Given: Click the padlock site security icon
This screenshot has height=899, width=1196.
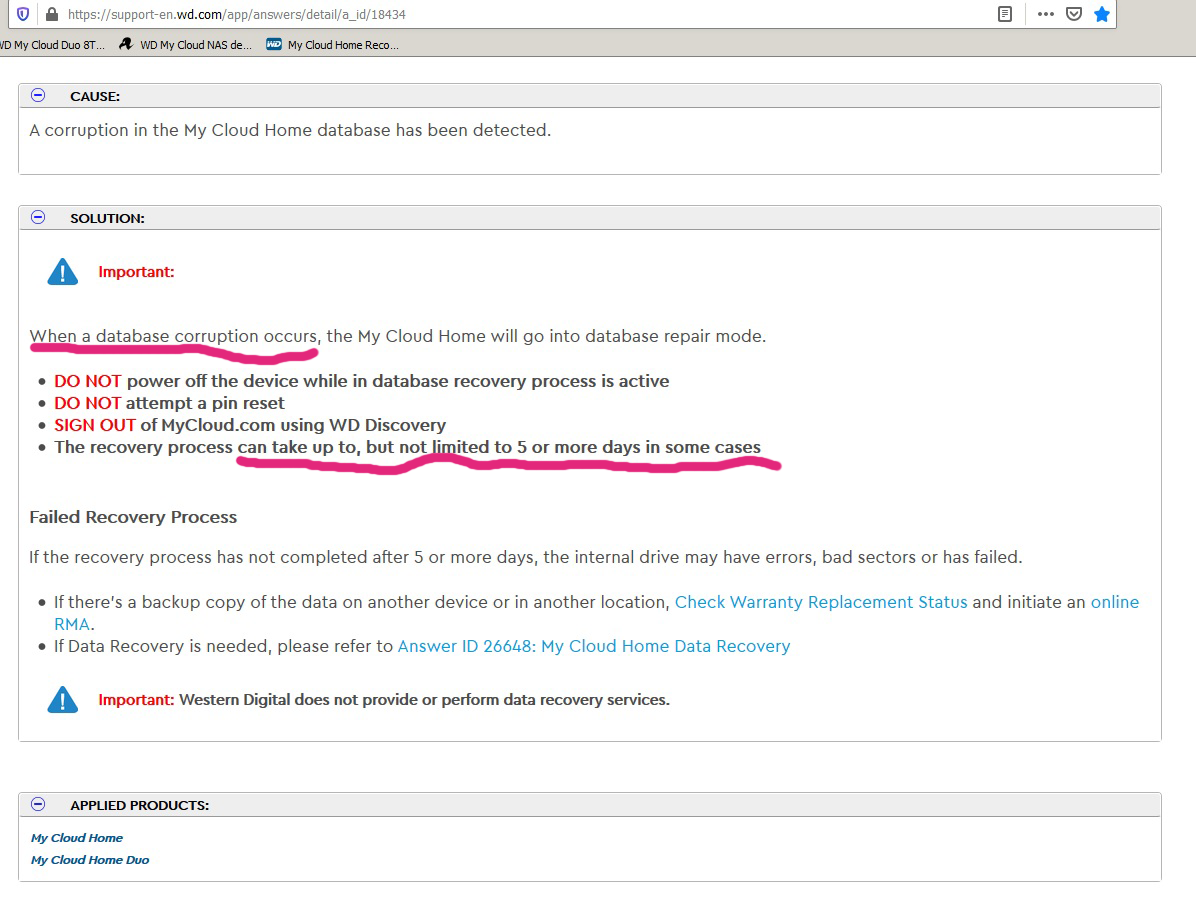Looking at the screenshot, I should click(x=52, y=14).
